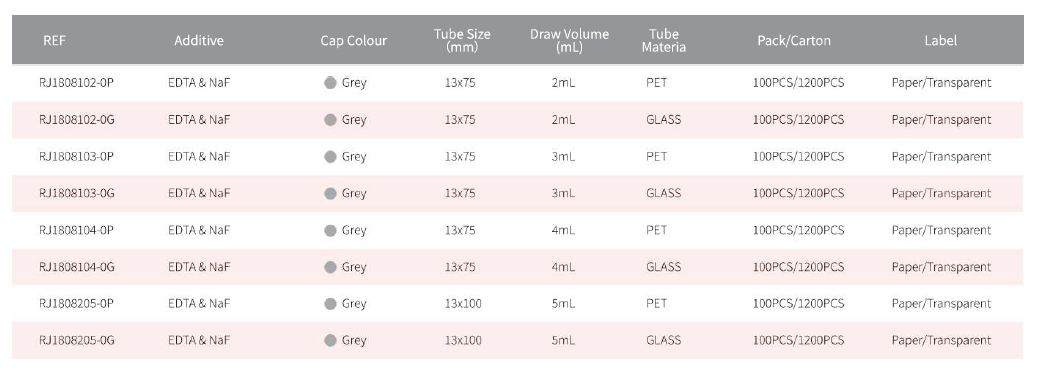Click the Label column header
Image resolution: width=1037 pixels, height=378 pixels.
pos(940,40)
